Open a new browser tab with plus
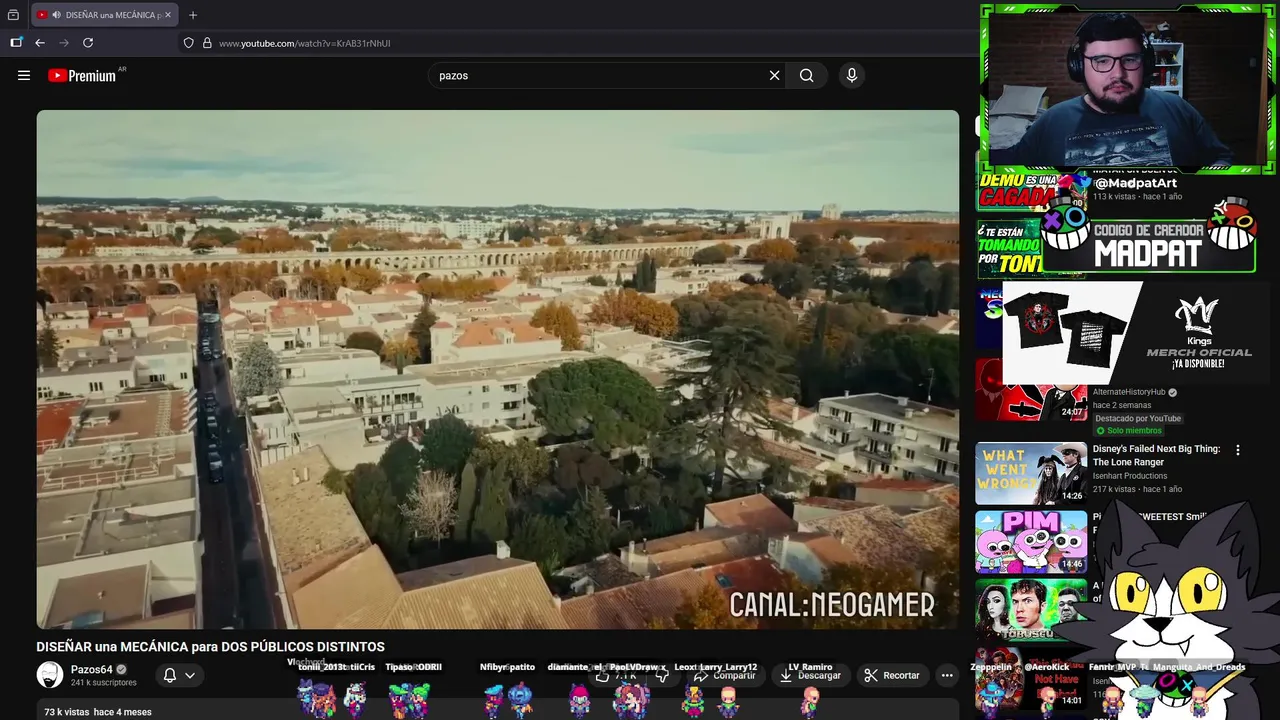 click(193, 15)
